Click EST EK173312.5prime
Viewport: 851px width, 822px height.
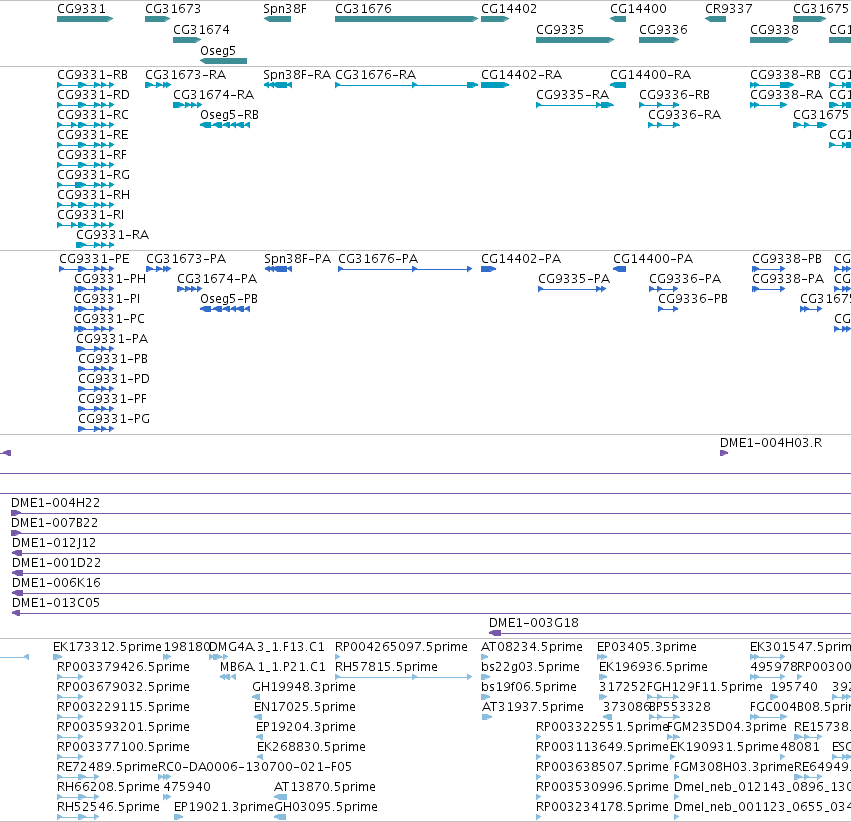point(58,657)
